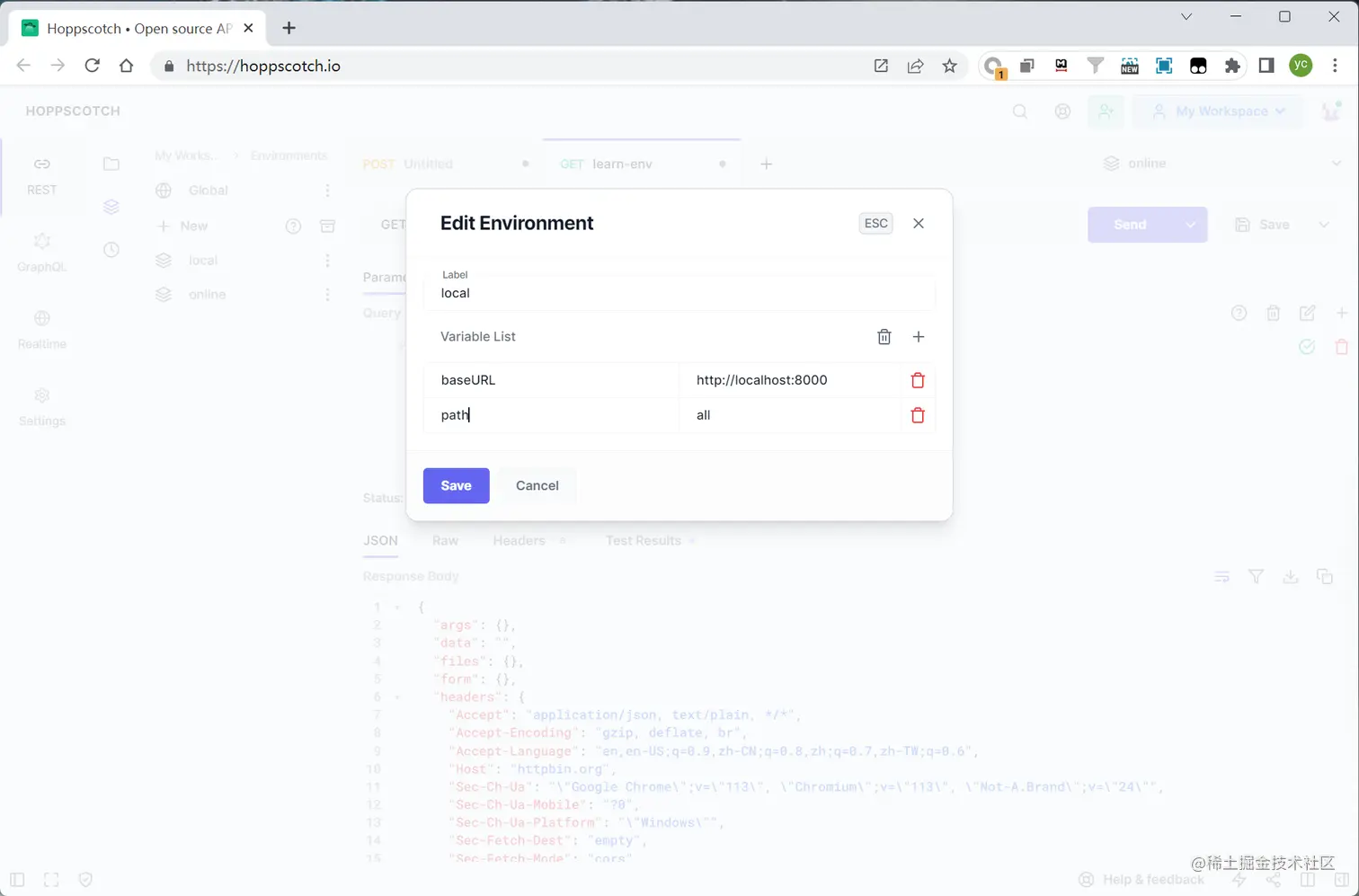Click the footer share icon
Viewport: 1359px width, 896px height.
[1274, 880]
